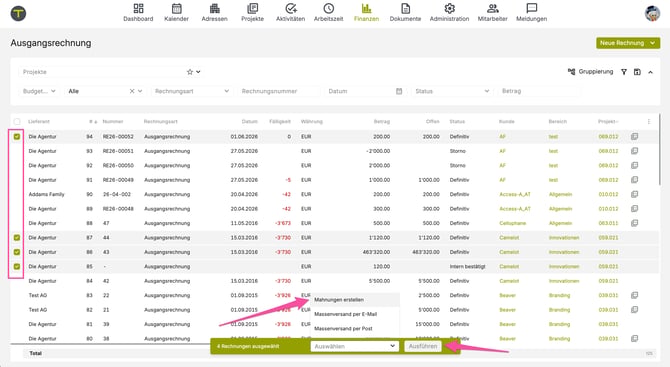Expand the Neue Rechnung dropdown arrow
Viewport: 670px width, 367px height.
coord(652,43)
